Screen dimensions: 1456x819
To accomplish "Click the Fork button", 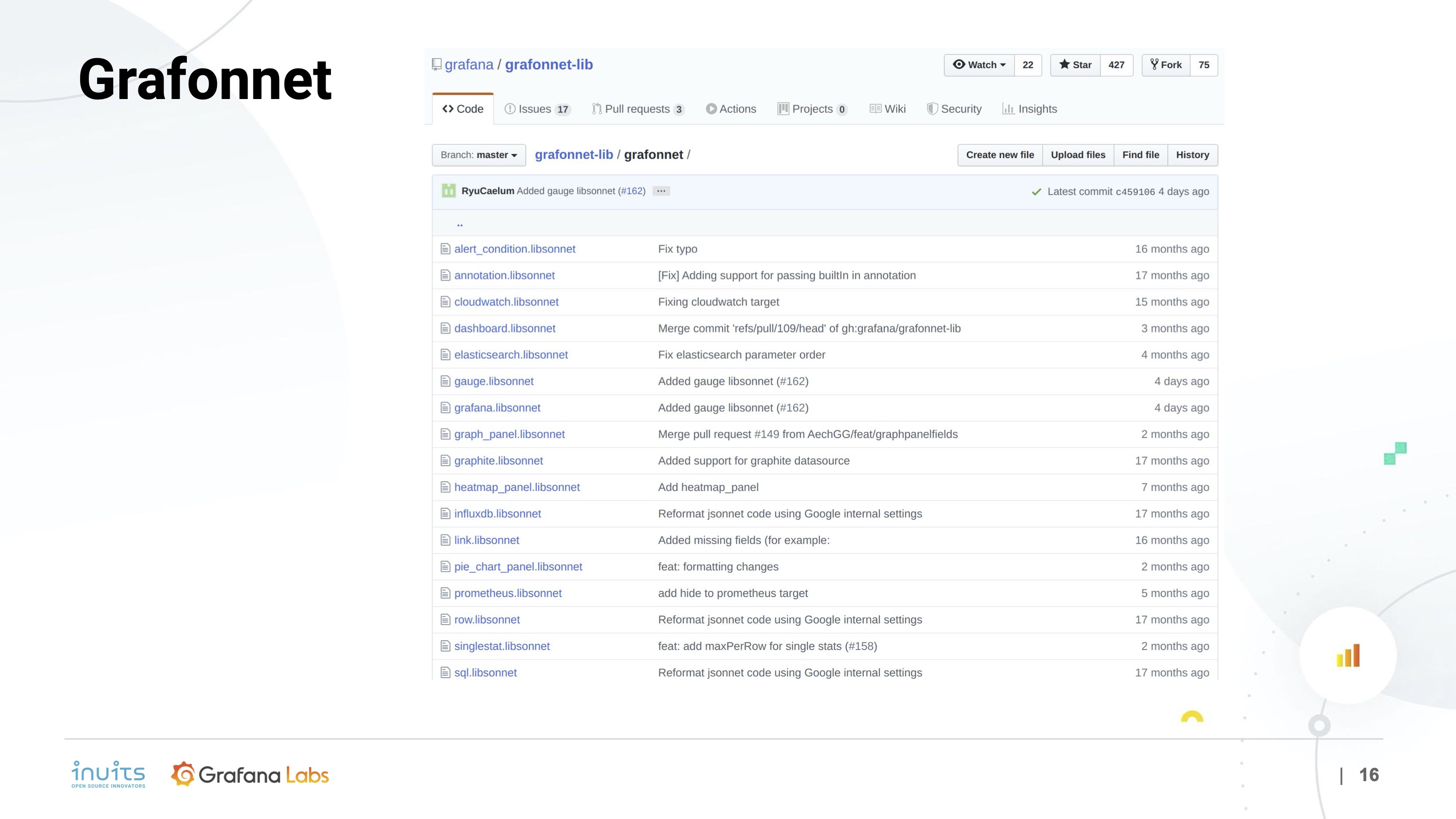I will pos(1165,65).
